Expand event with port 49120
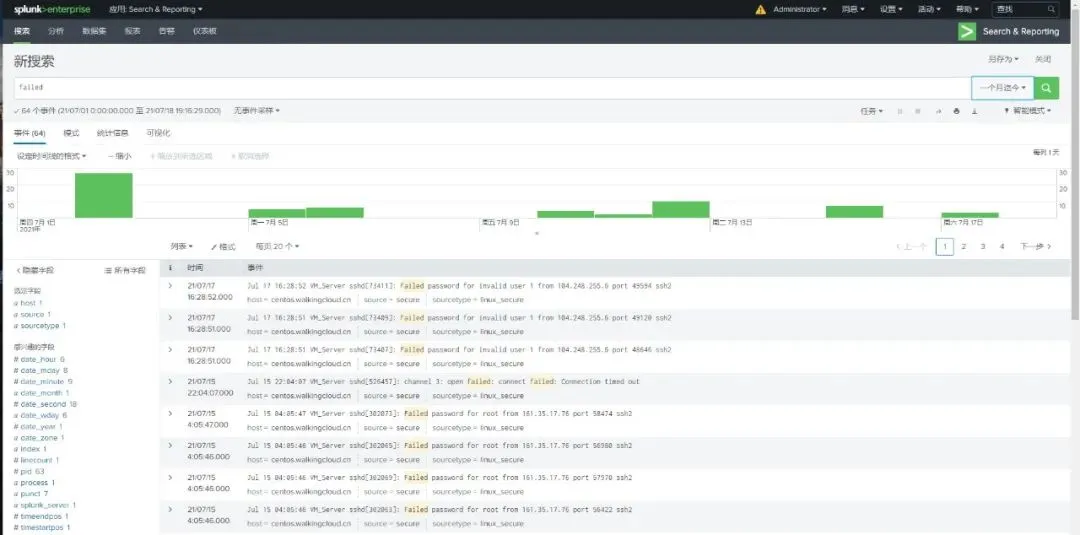 pyautogui.click(x=170, y=317)
